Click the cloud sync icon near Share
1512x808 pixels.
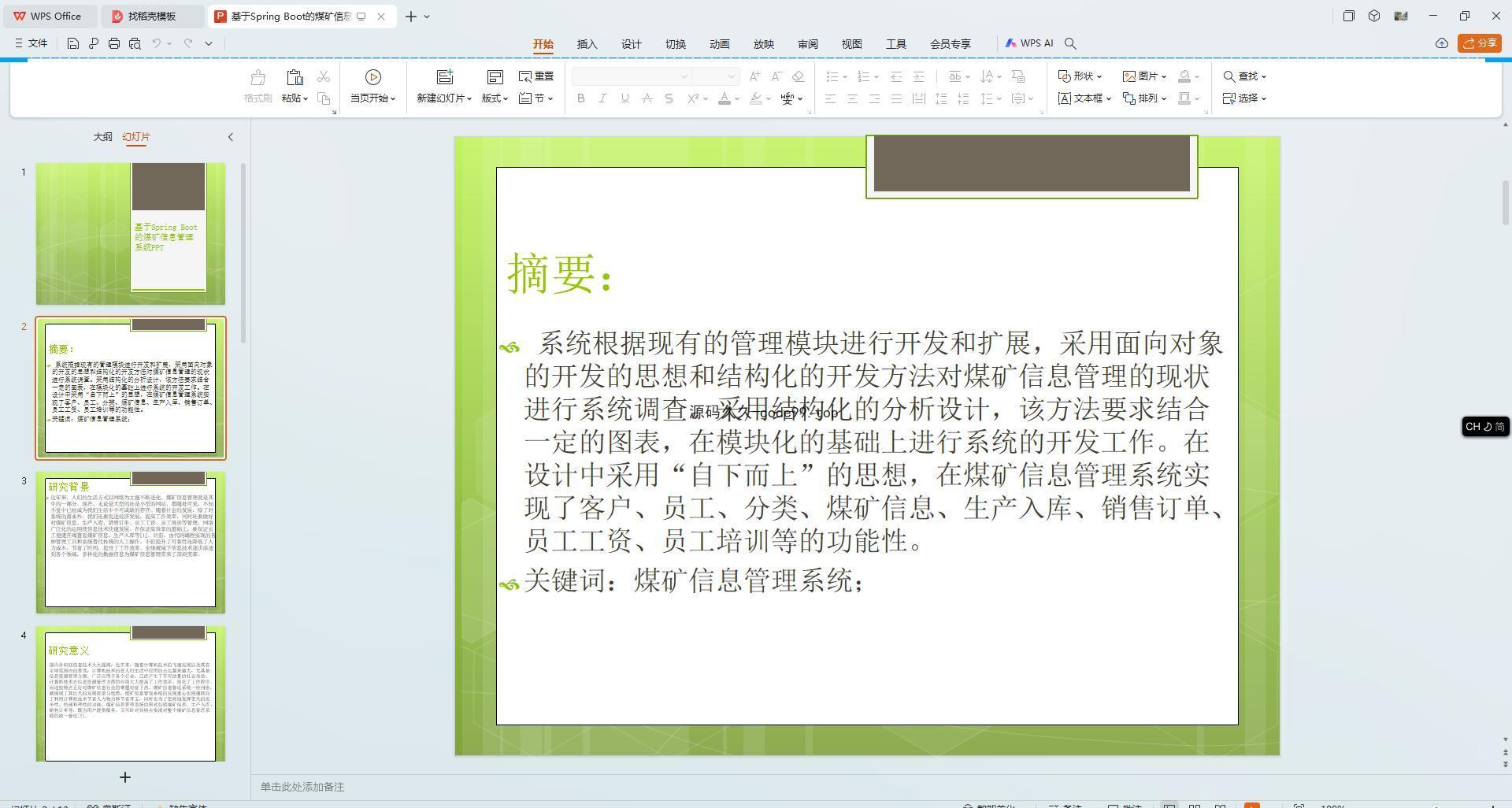1442,43
